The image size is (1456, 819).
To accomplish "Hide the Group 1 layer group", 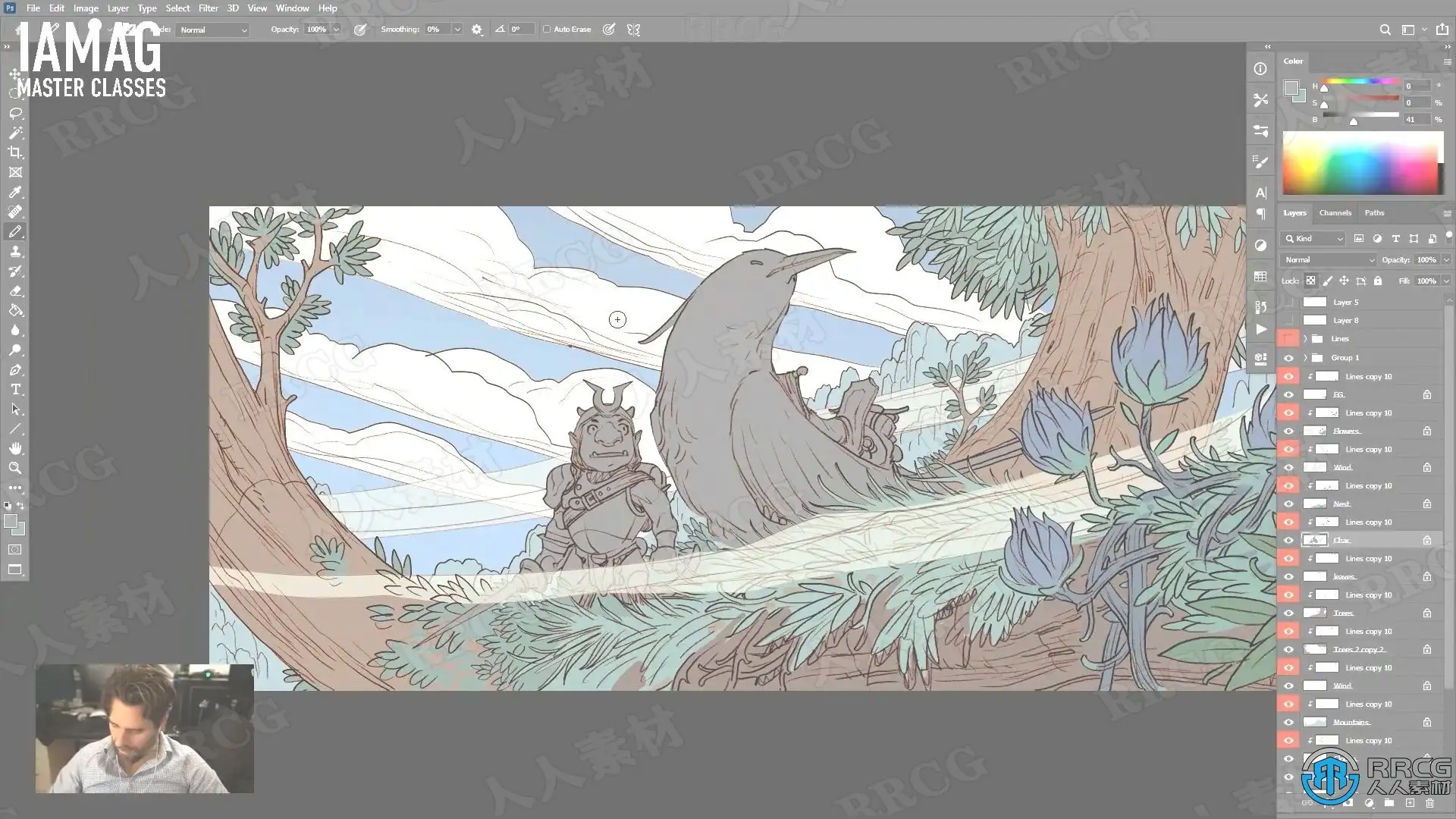I will click(1288, 358).
